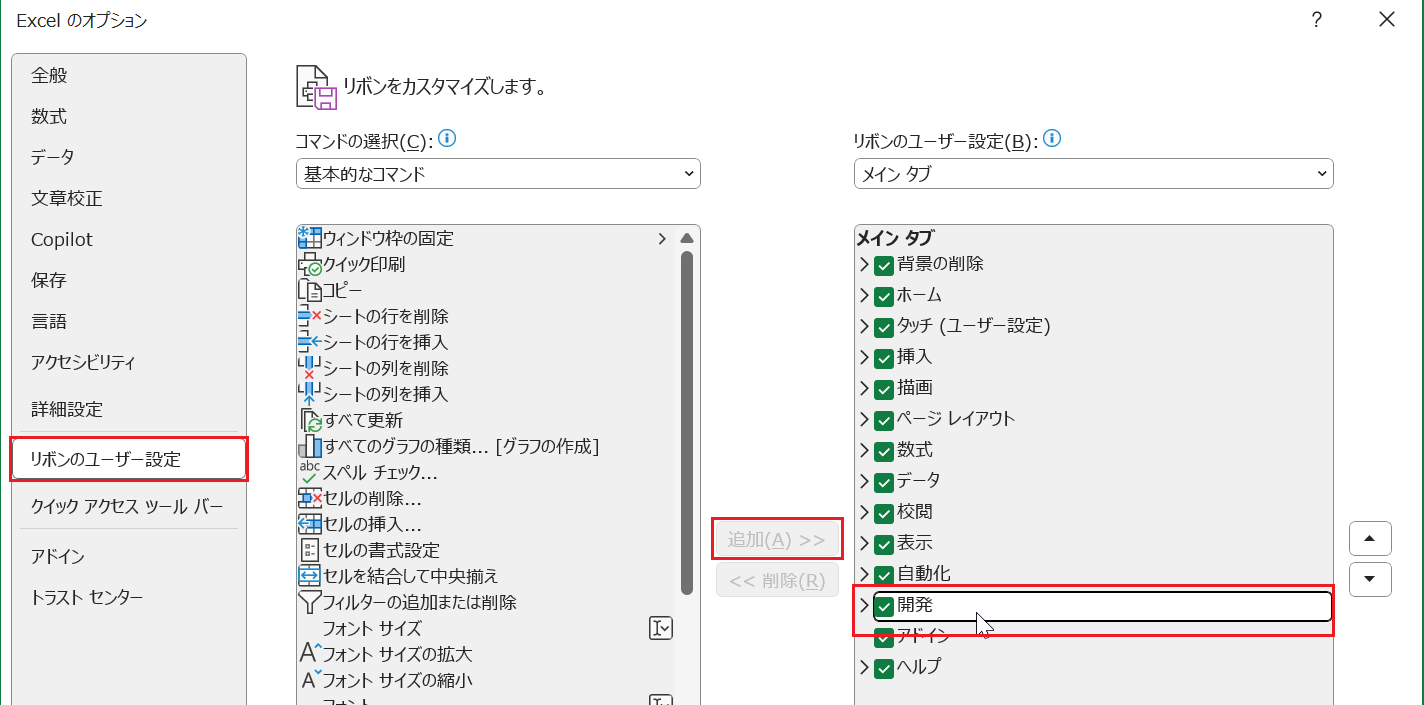
Task: Click the Copy (コピー) command icon
Action: pos(309,291)
